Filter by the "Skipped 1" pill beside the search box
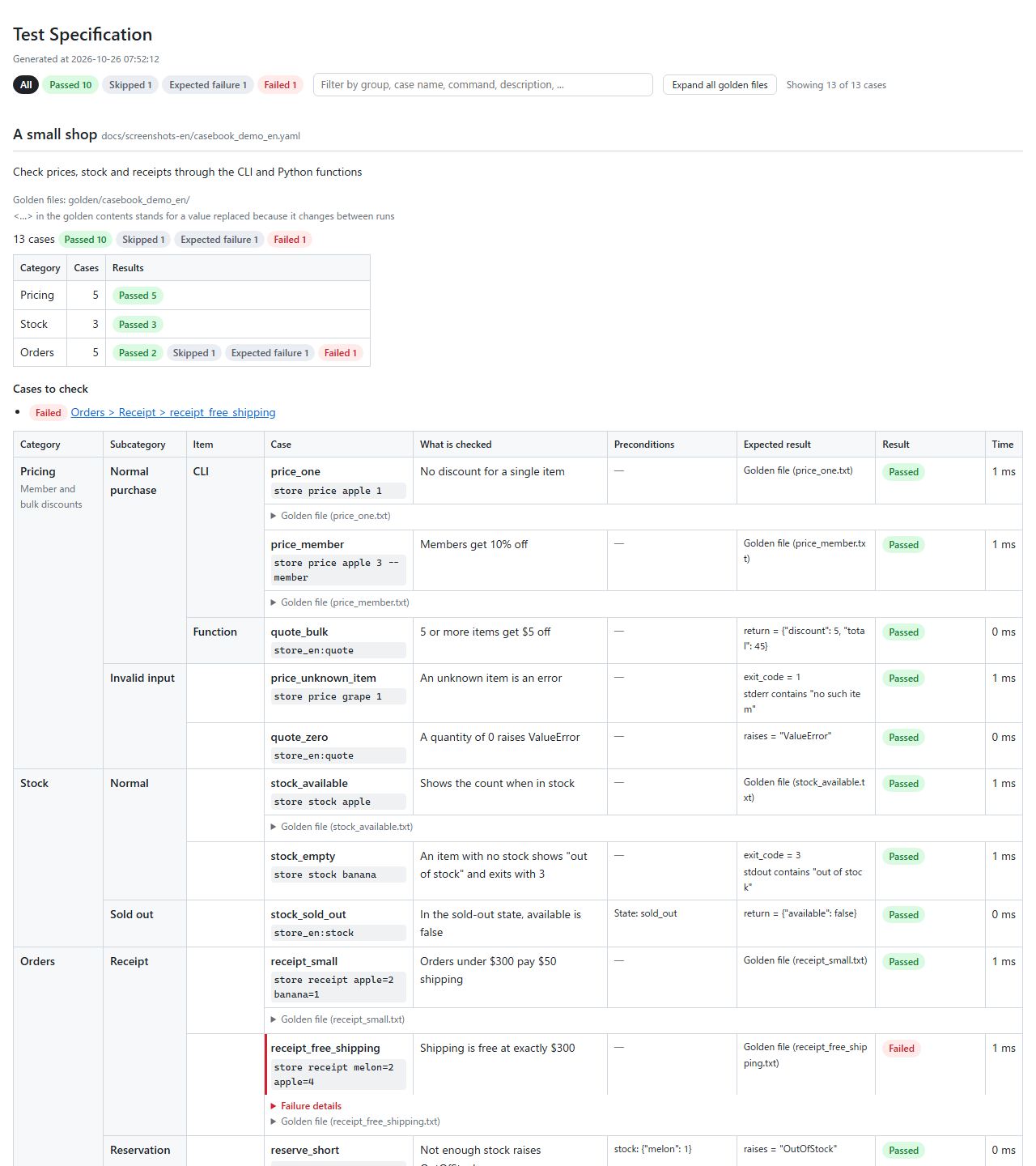This screenshot has width=1036, height=1166. tap(130, 85)
